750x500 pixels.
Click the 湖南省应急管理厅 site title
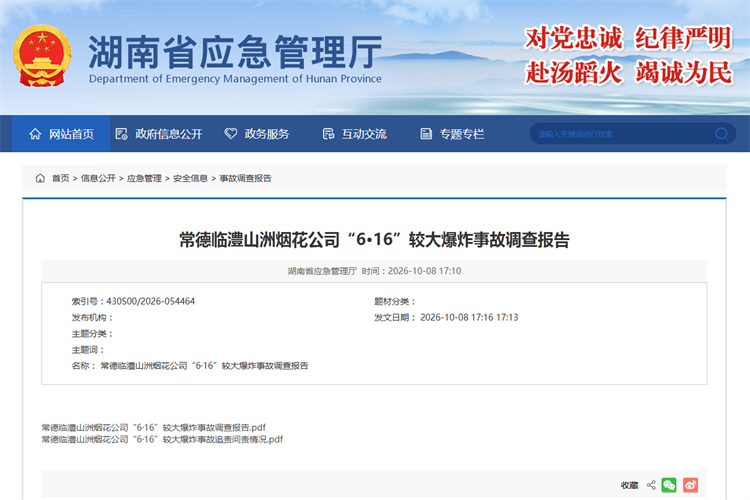pos(235,52)
